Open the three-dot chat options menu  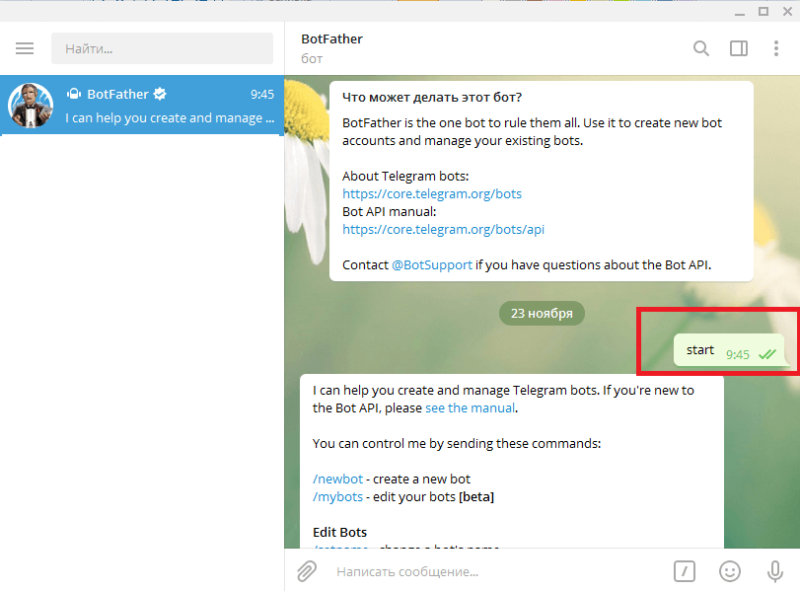point(776,48)
